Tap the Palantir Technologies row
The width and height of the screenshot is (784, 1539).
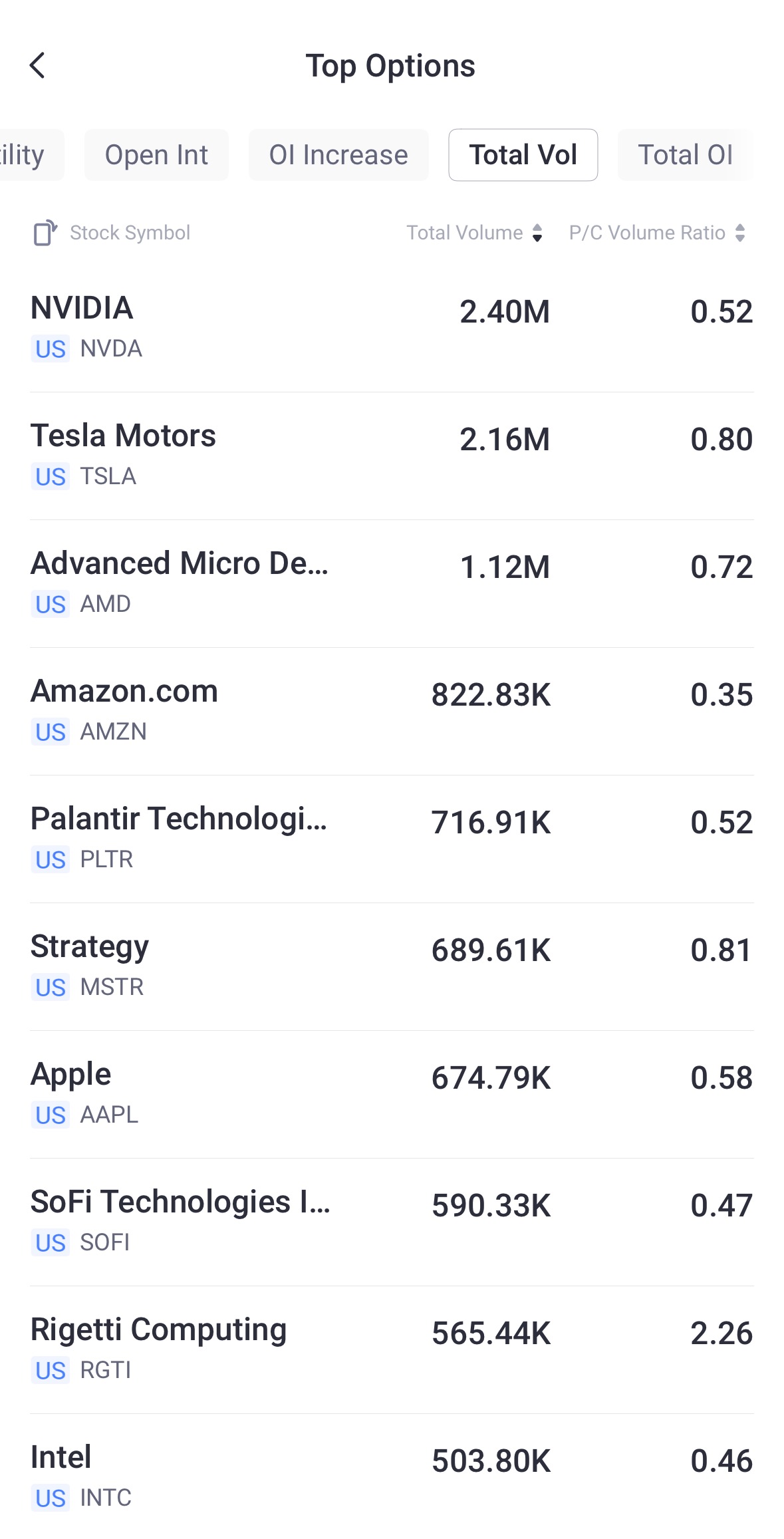[x=392, y=838]
